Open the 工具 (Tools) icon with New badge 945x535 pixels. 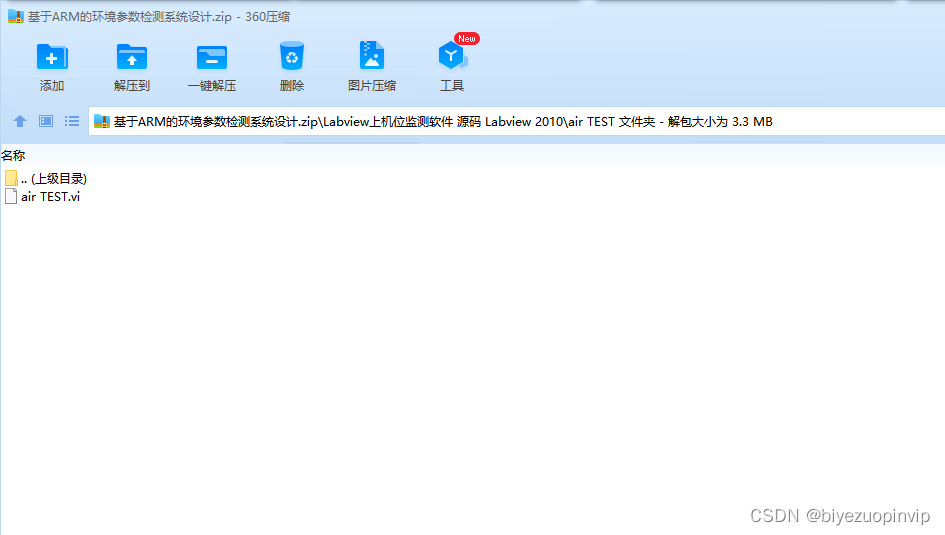(452, 56)
